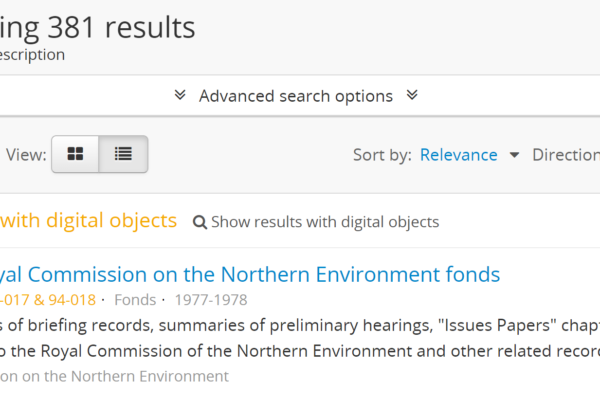Switch to card view layout

click(75, 155)
